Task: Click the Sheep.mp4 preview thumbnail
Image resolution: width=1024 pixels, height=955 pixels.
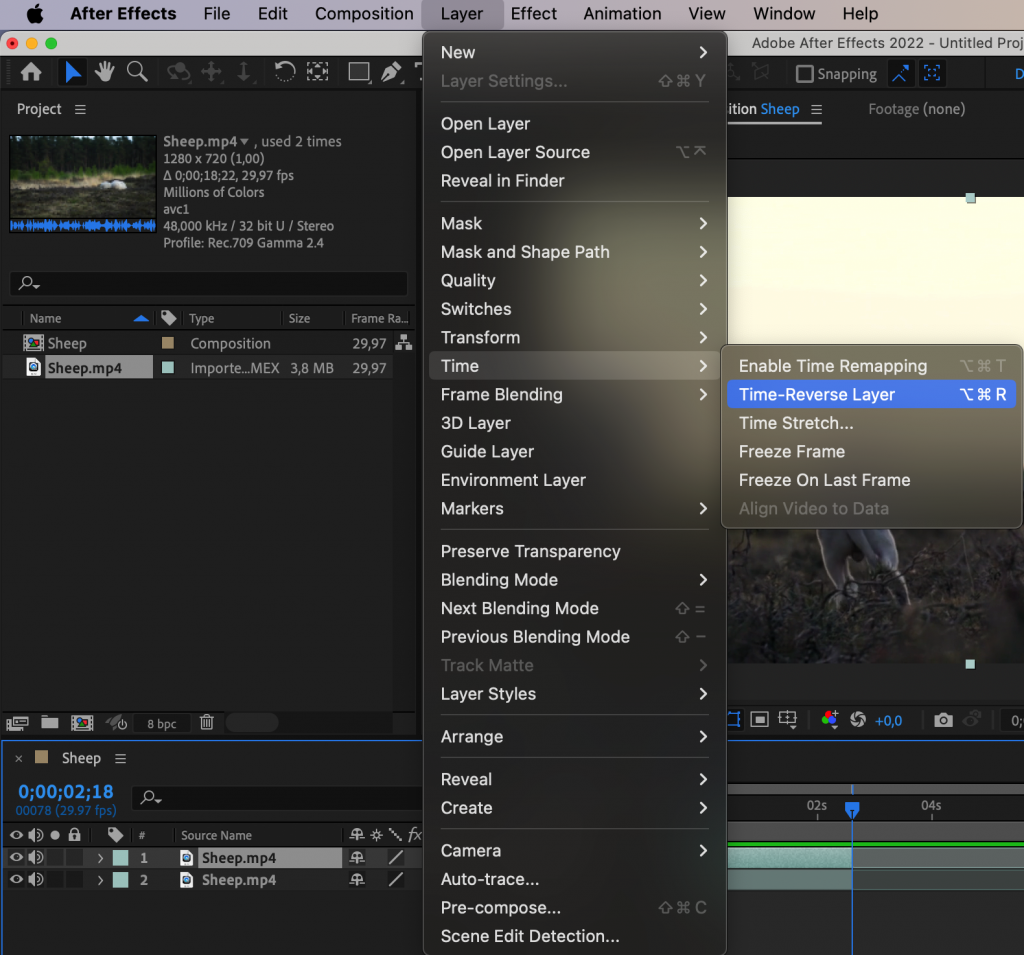Action: (82, 183)
